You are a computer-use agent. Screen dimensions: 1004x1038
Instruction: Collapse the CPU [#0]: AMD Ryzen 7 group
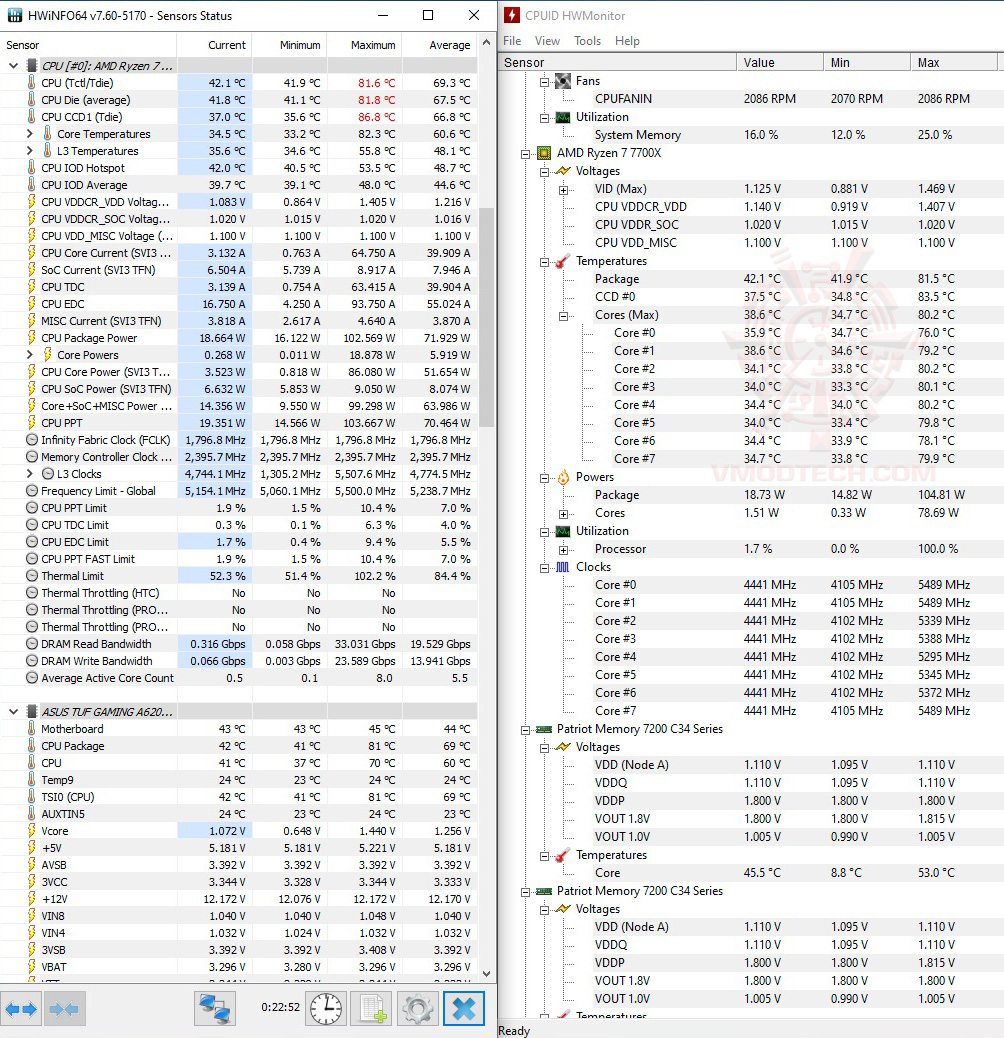tap(13, 66)
